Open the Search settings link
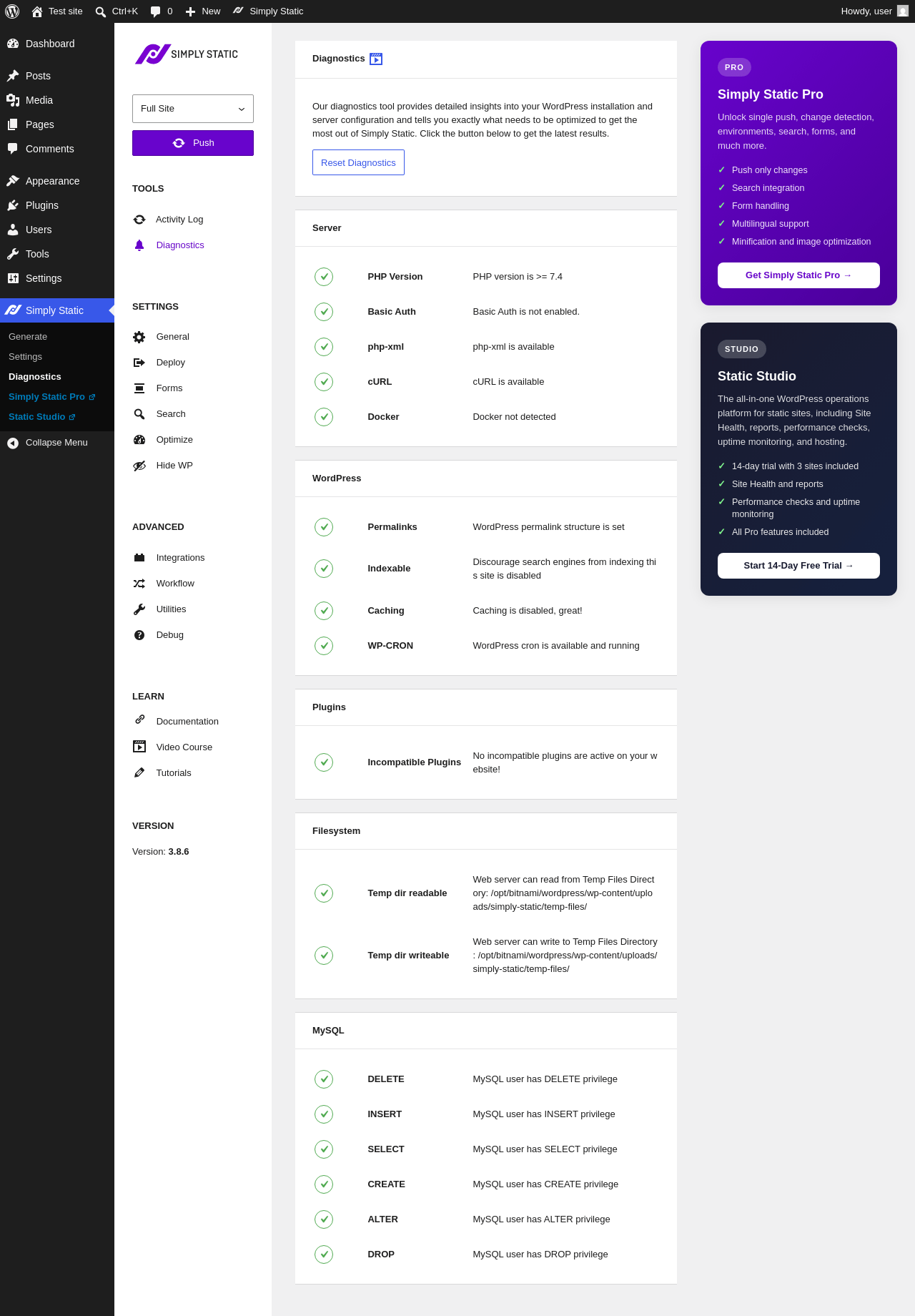 click(x=171, y=414)
